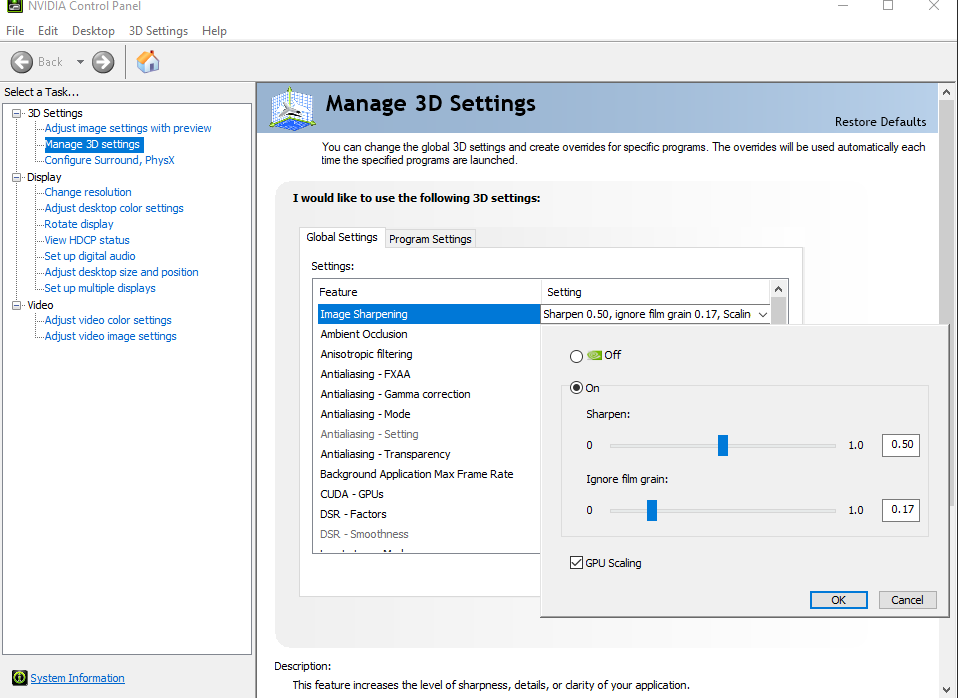The image size is (958, 698).
Task: Select the Off radio button
Action: coord(576,356)
